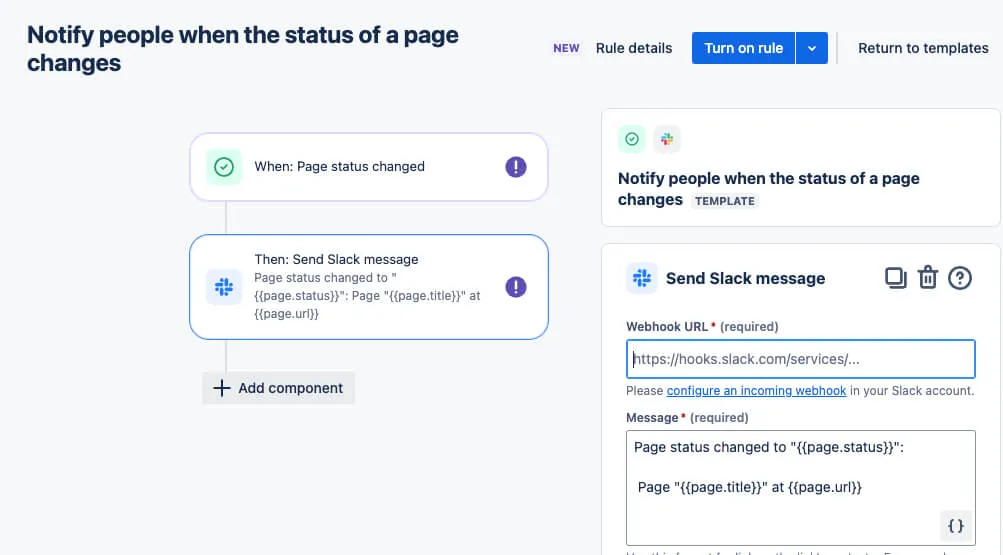
Task: Click the Slack icon in the Then step
Action: click(x=224, y=287)
